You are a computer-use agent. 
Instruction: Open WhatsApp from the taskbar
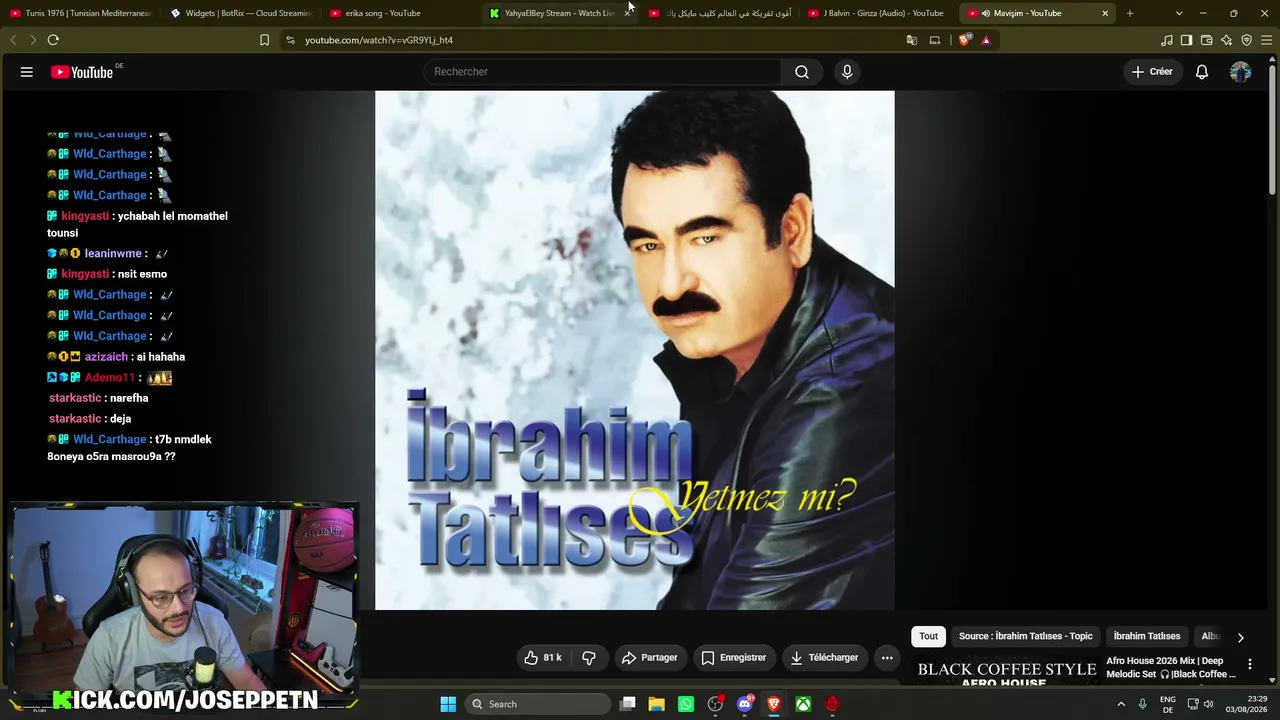click(686, 704)
